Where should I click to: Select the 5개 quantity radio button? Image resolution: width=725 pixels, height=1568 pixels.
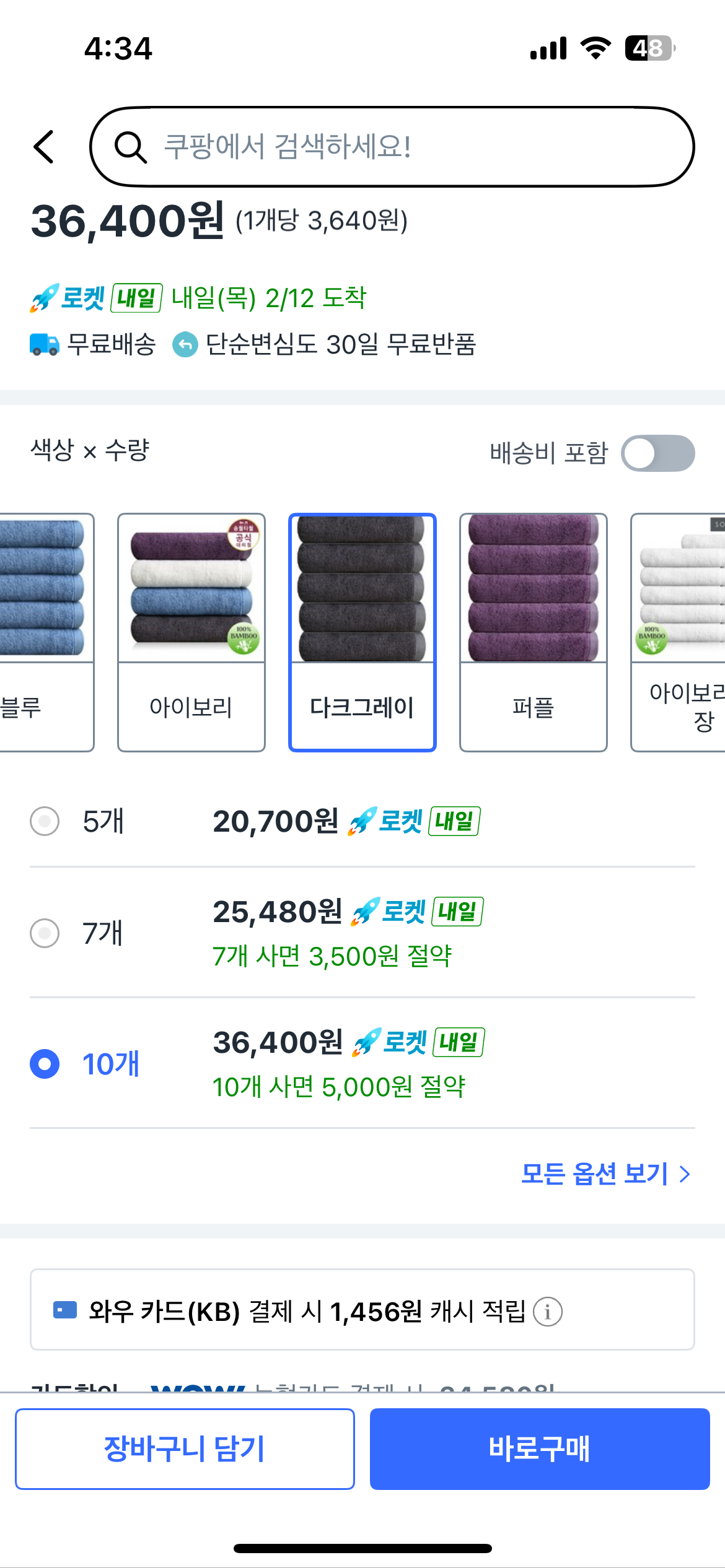tap(45, 821)
